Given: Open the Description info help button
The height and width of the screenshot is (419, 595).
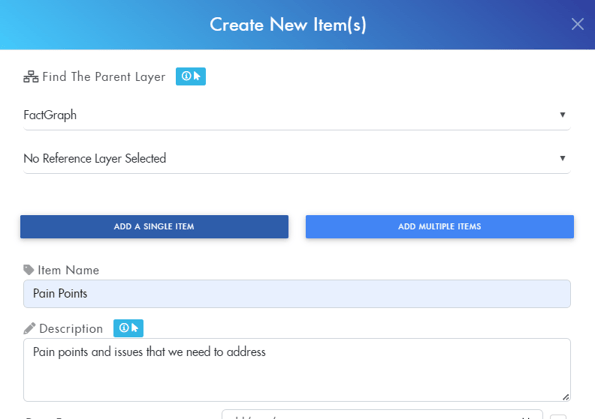Looking at the screenshot, I should click(x=128, y=328).
